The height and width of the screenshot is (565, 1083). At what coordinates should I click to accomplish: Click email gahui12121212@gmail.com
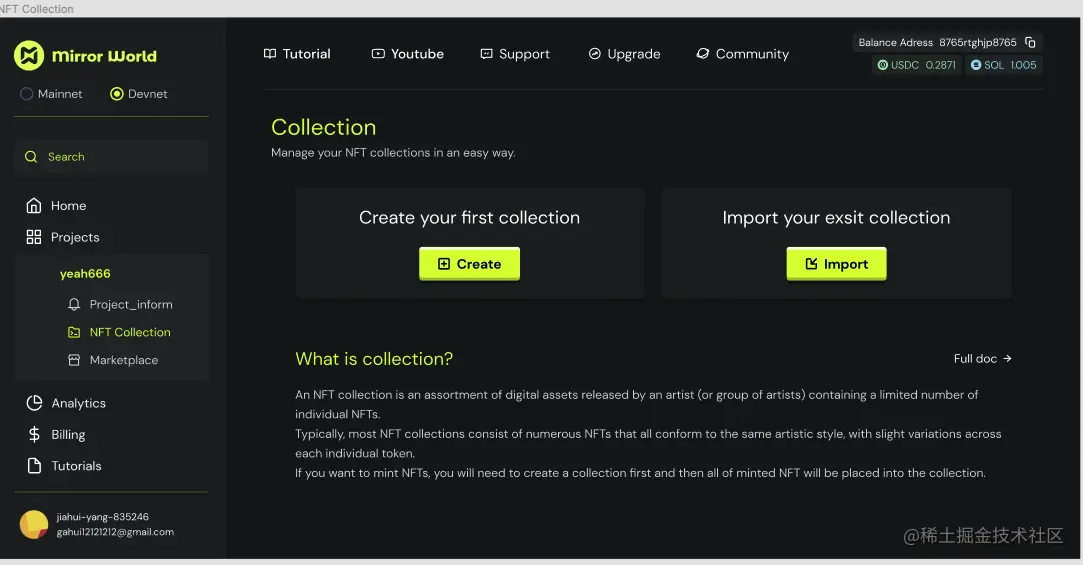tap(115, 532)
